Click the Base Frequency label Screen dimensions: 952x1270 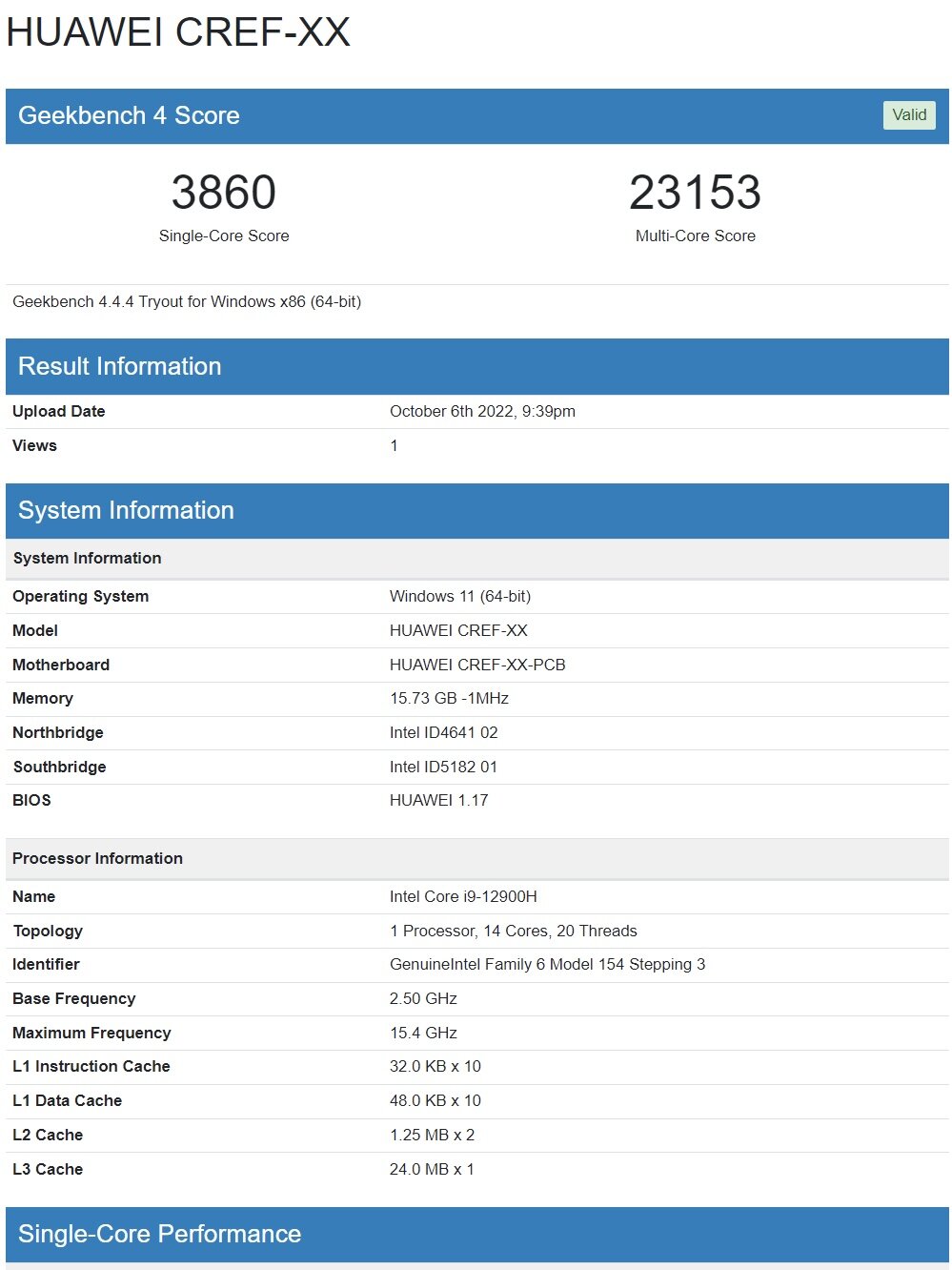[74, 998]
